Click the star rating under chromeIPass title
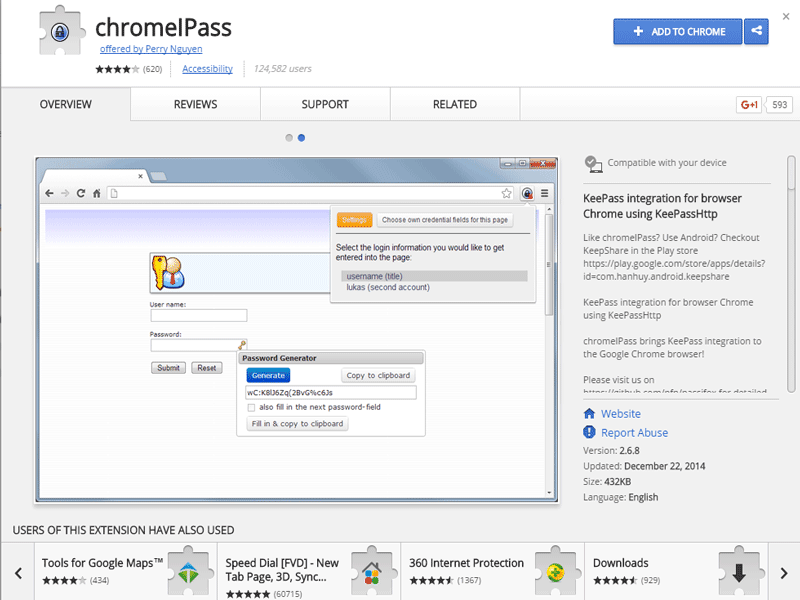This screenshot has width=800, height=600. pos(117,69)
